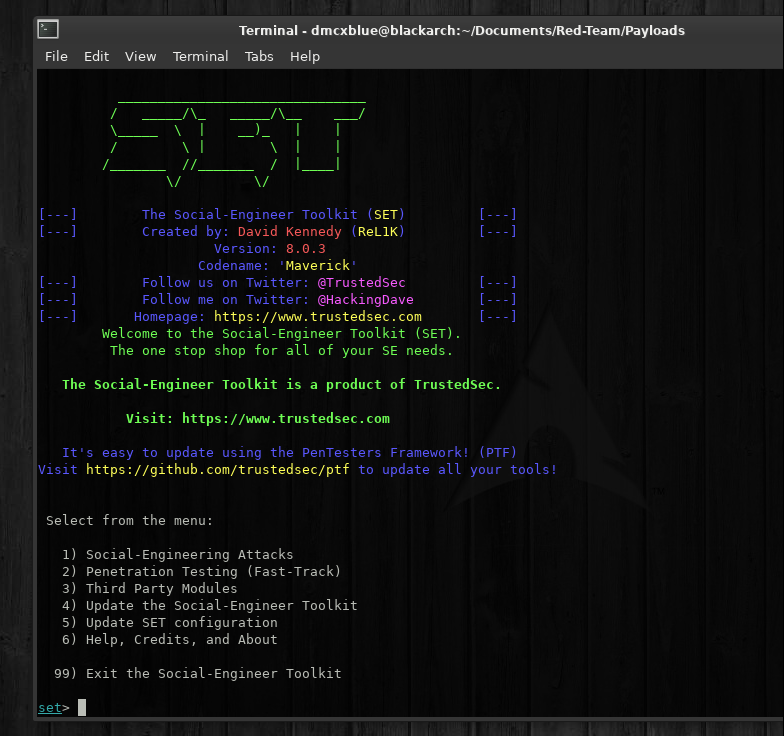Open the Tabs menu
The height and width of the screenshot is (736, 784).
(x=259, y=56)
